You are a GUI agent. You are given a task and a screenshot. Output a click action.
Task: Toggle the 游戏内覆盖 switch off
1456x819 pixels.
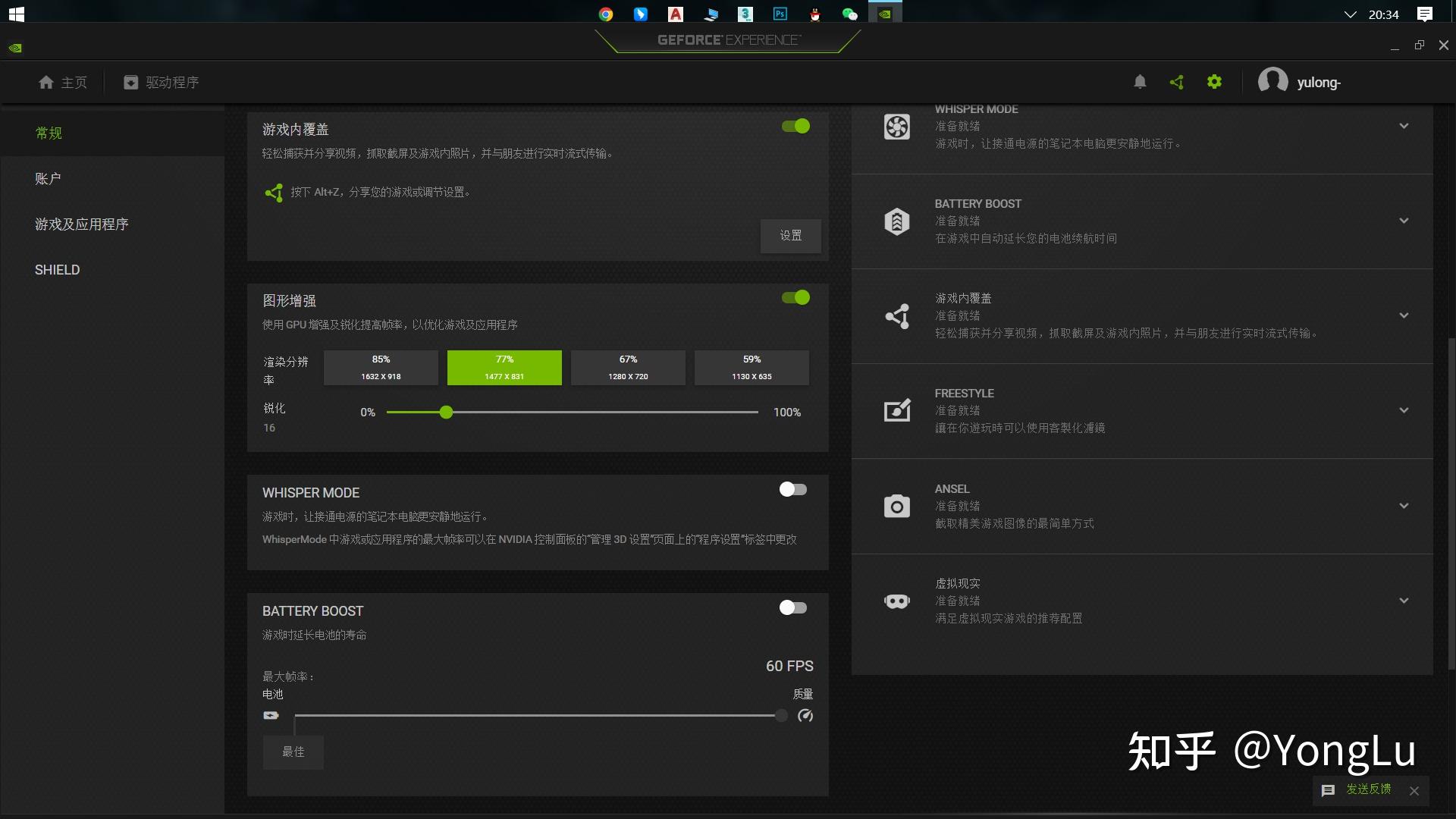pyautogui.click(x=795, y=126)
